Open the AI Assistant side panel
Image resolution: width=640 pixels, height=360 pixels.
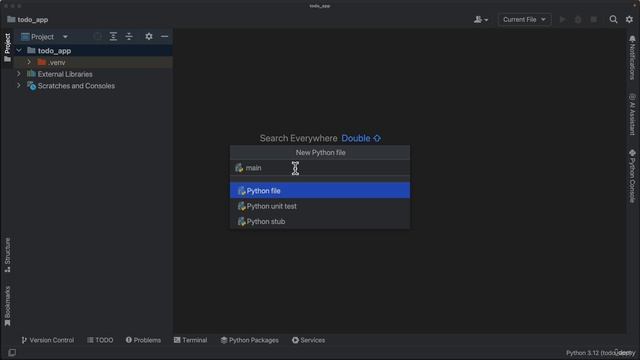point(632,114)
